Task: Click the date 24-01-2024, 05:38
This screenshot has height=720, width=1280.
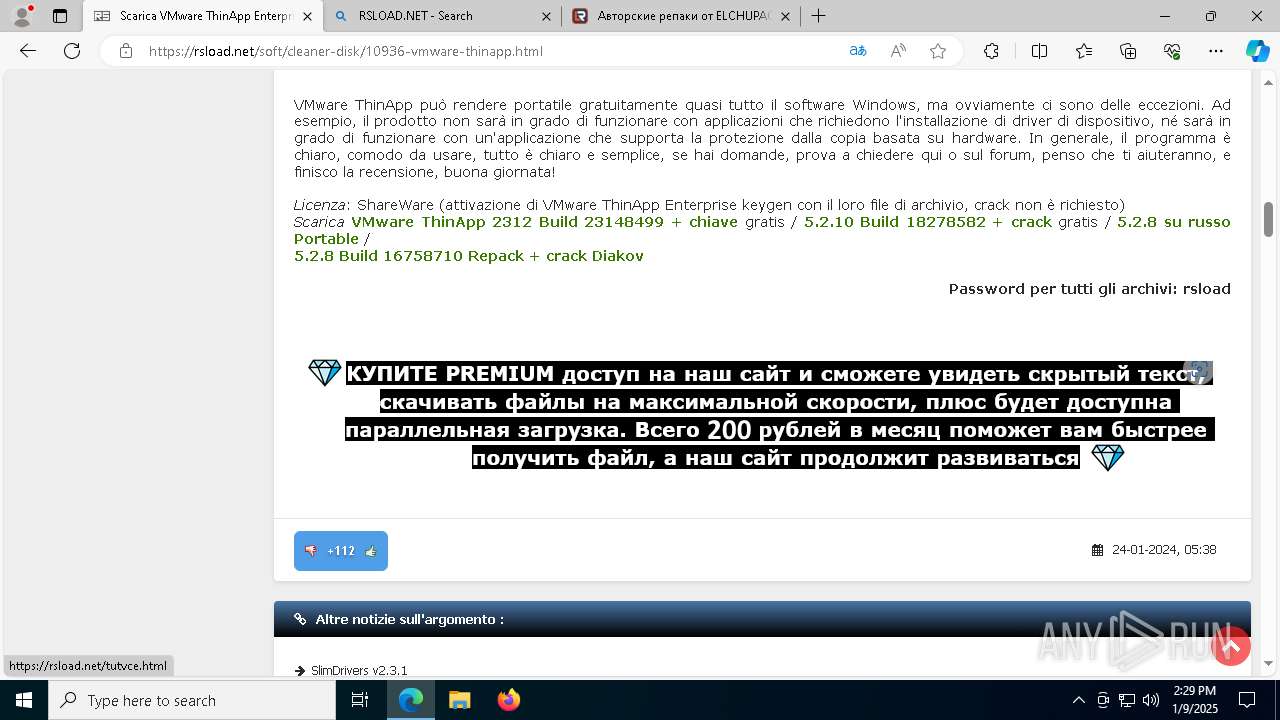Action: pos(1164,550)
